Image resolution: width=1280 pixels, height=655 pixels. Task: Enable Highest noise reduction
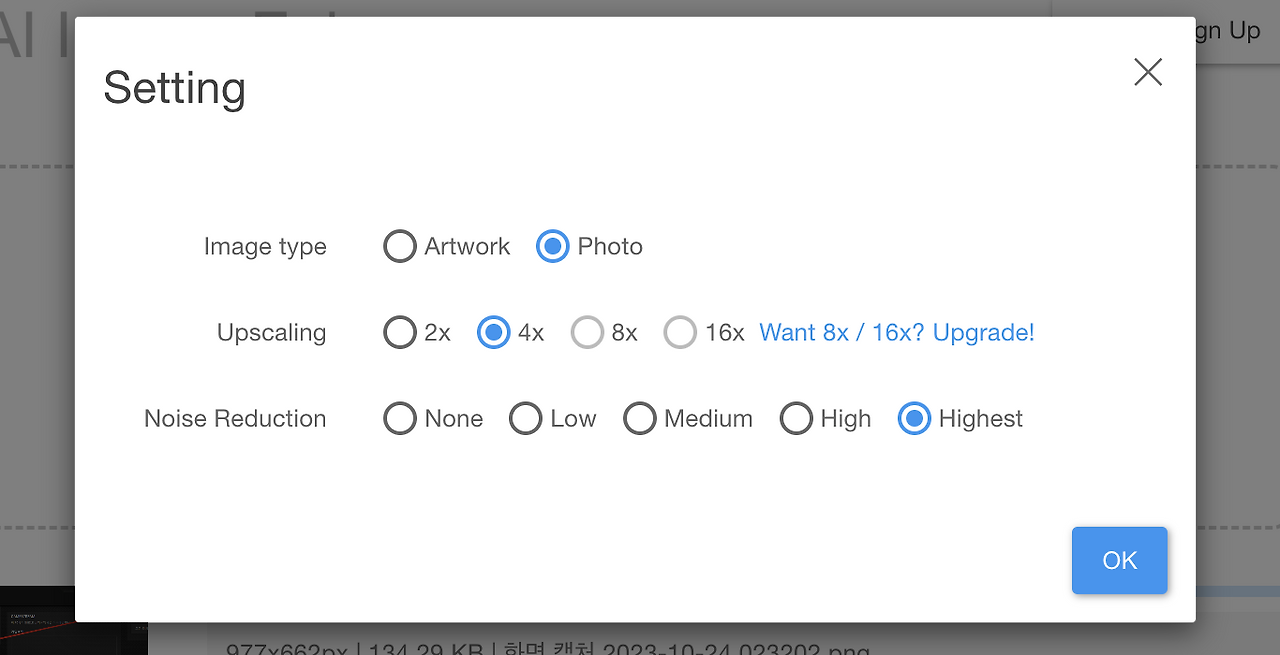[914, 418]
